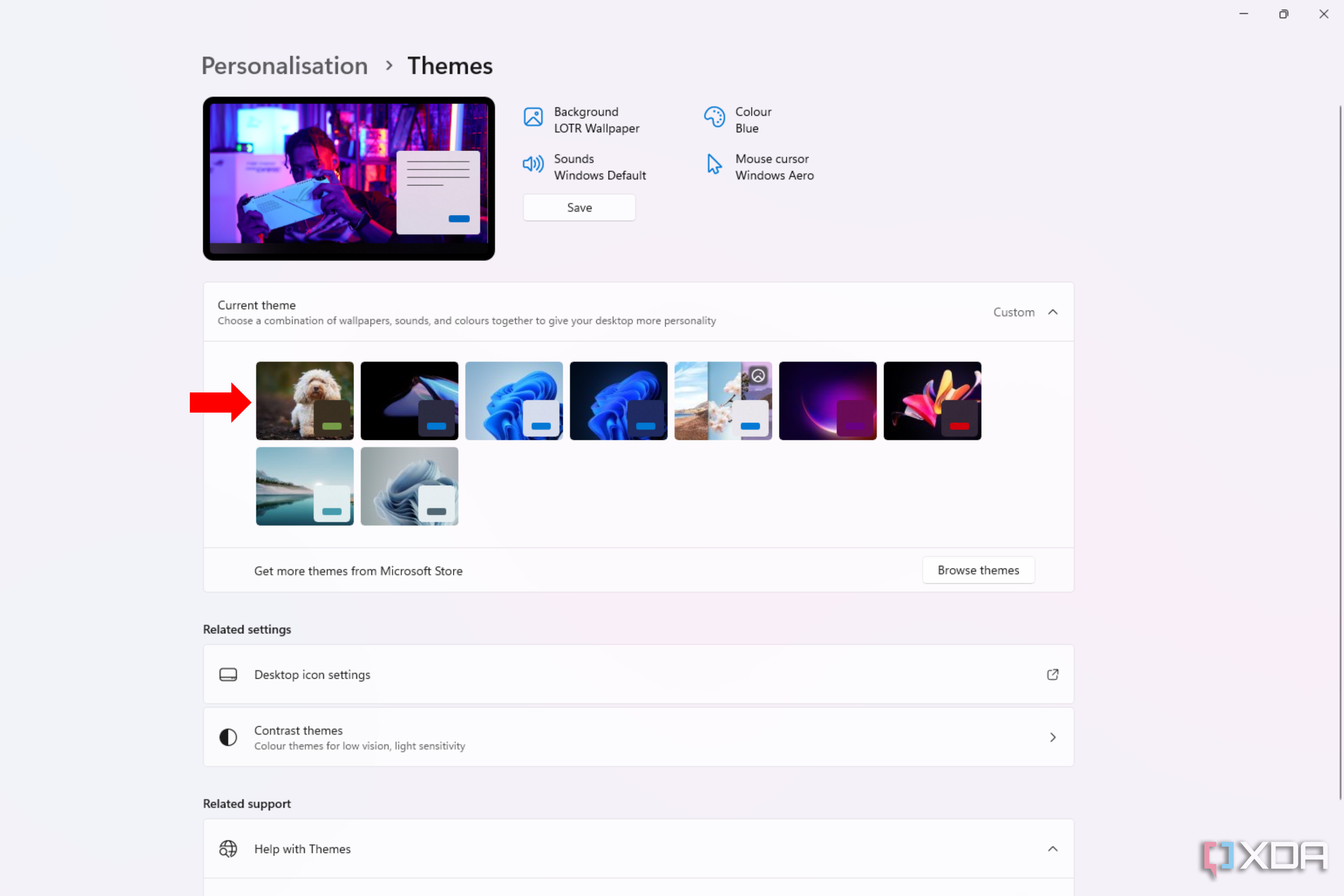Click the Contrast themes half-circle icon
Screen dimensions: 1344x896
[x=228, y=737]
